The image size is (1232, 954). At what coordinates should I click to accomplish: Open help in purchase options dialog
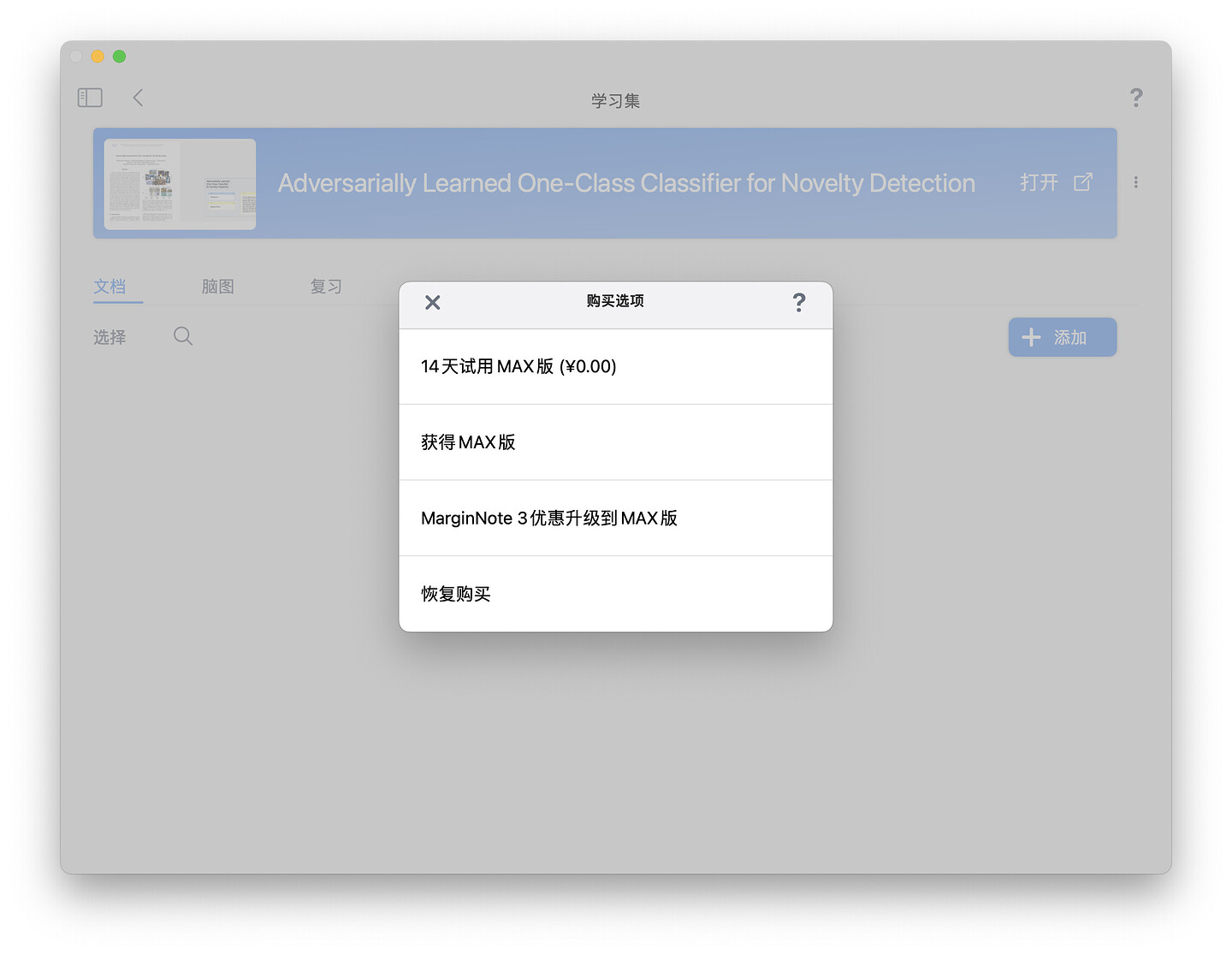(x=799, y=302)
